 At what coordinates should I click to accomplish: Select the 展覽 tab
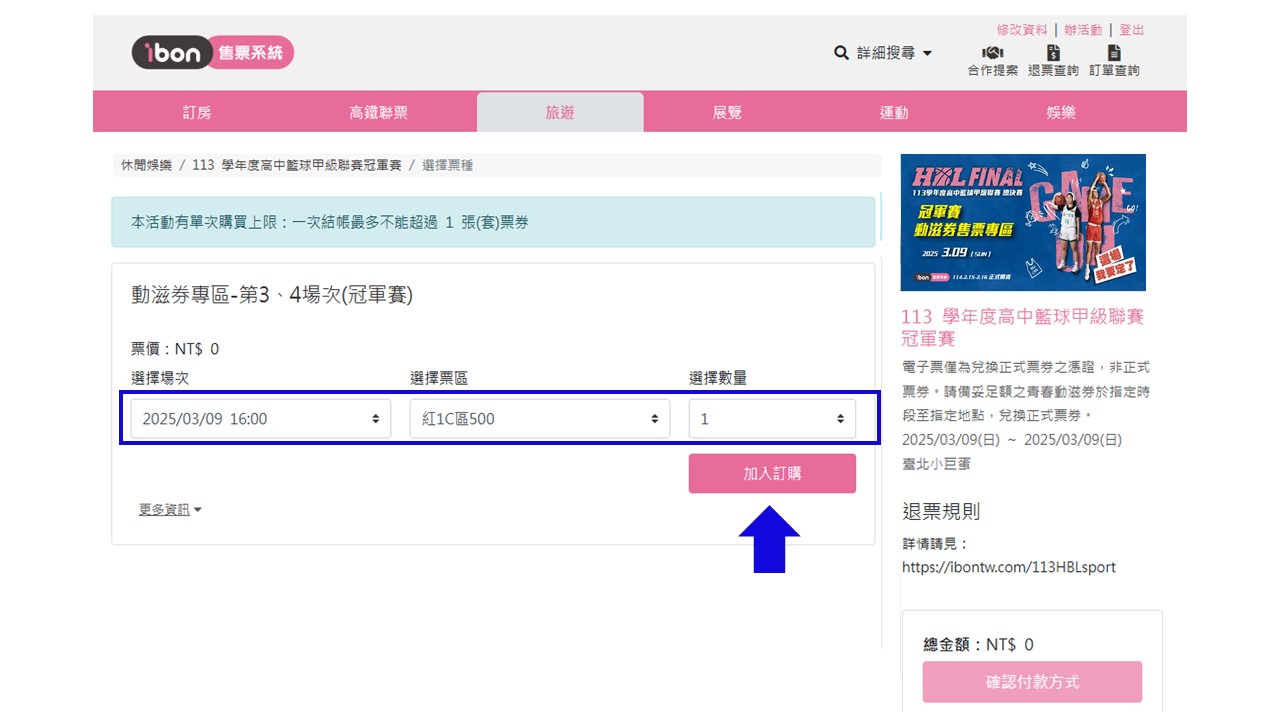[727, 113]
